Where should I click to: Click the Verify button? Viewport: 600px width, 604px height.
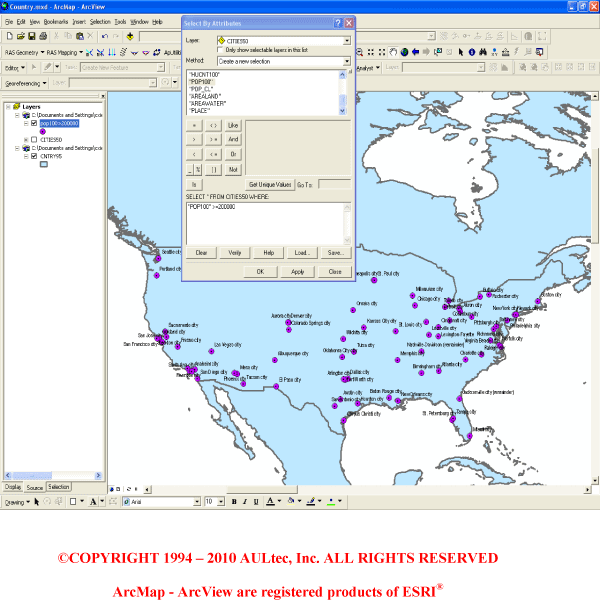235,253
